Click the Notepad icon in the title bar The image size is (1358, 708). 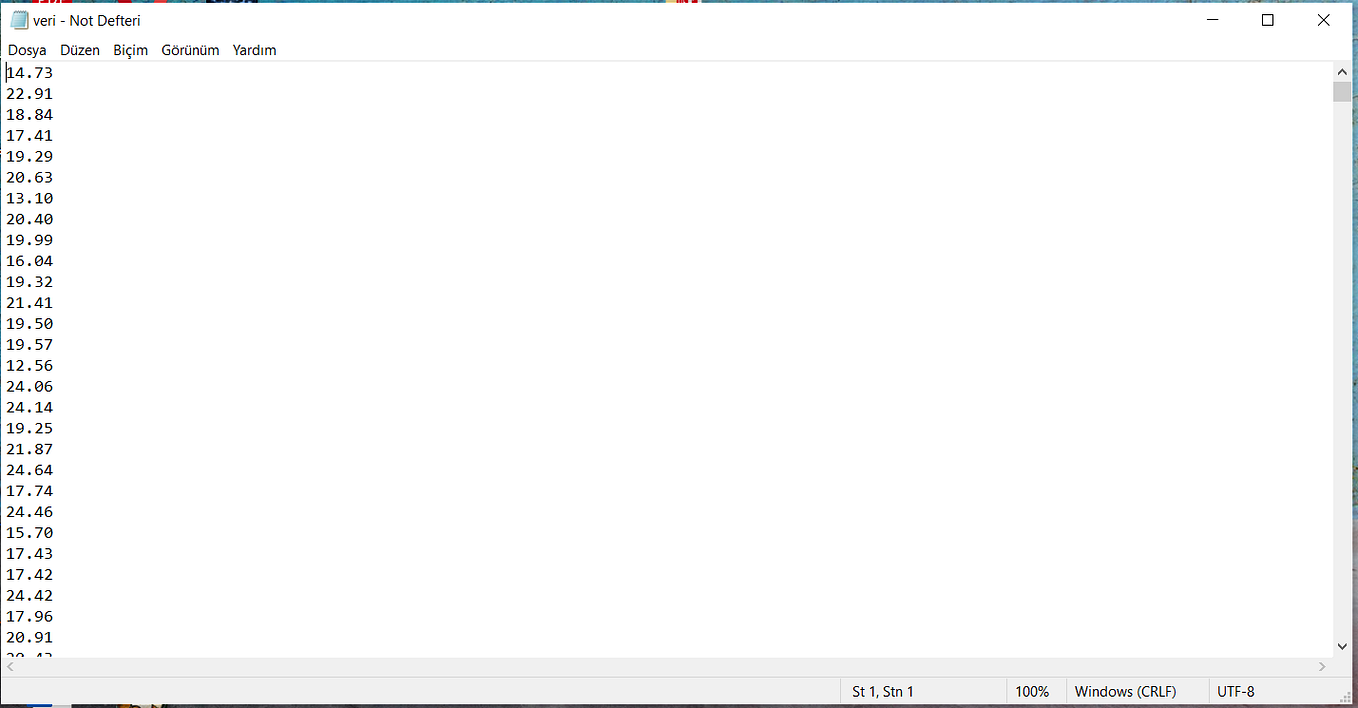[x=18, y=19]
